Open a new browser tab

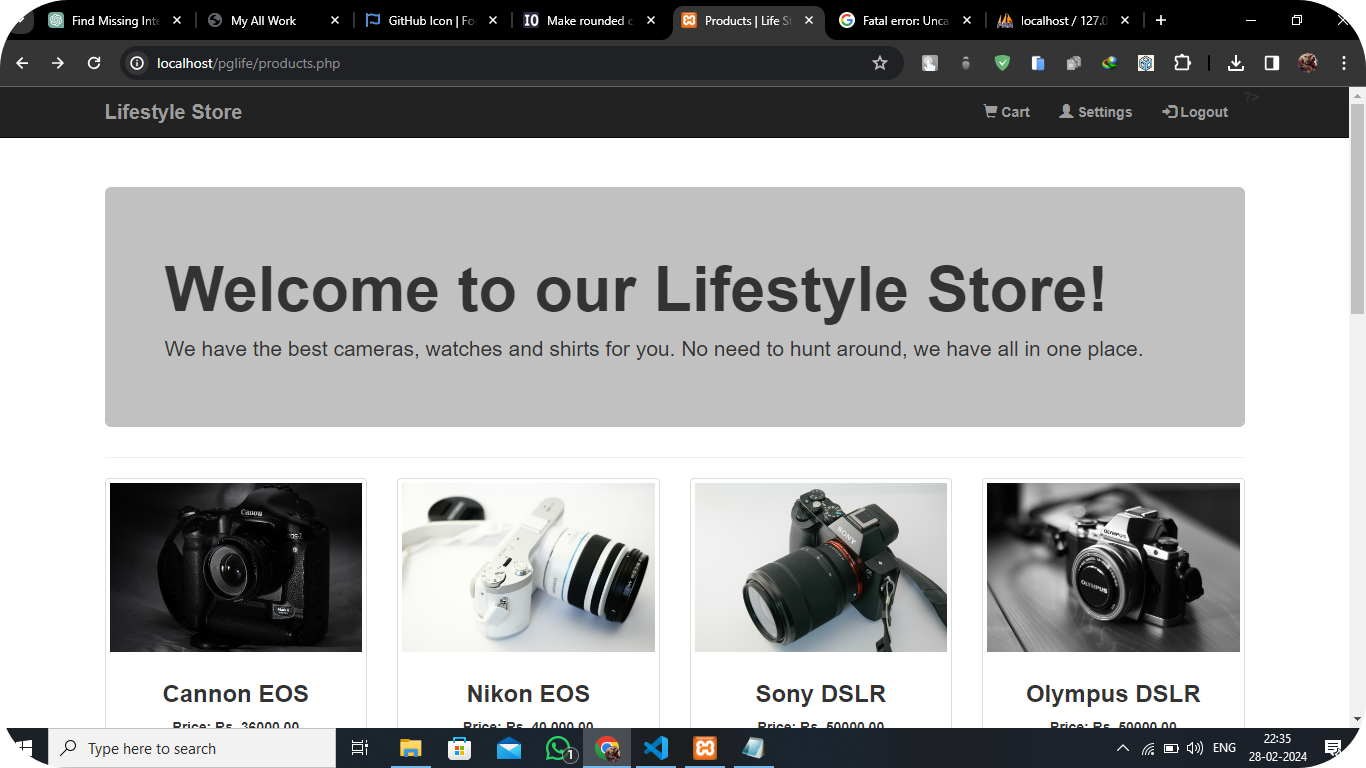[x=1160, y=20]
